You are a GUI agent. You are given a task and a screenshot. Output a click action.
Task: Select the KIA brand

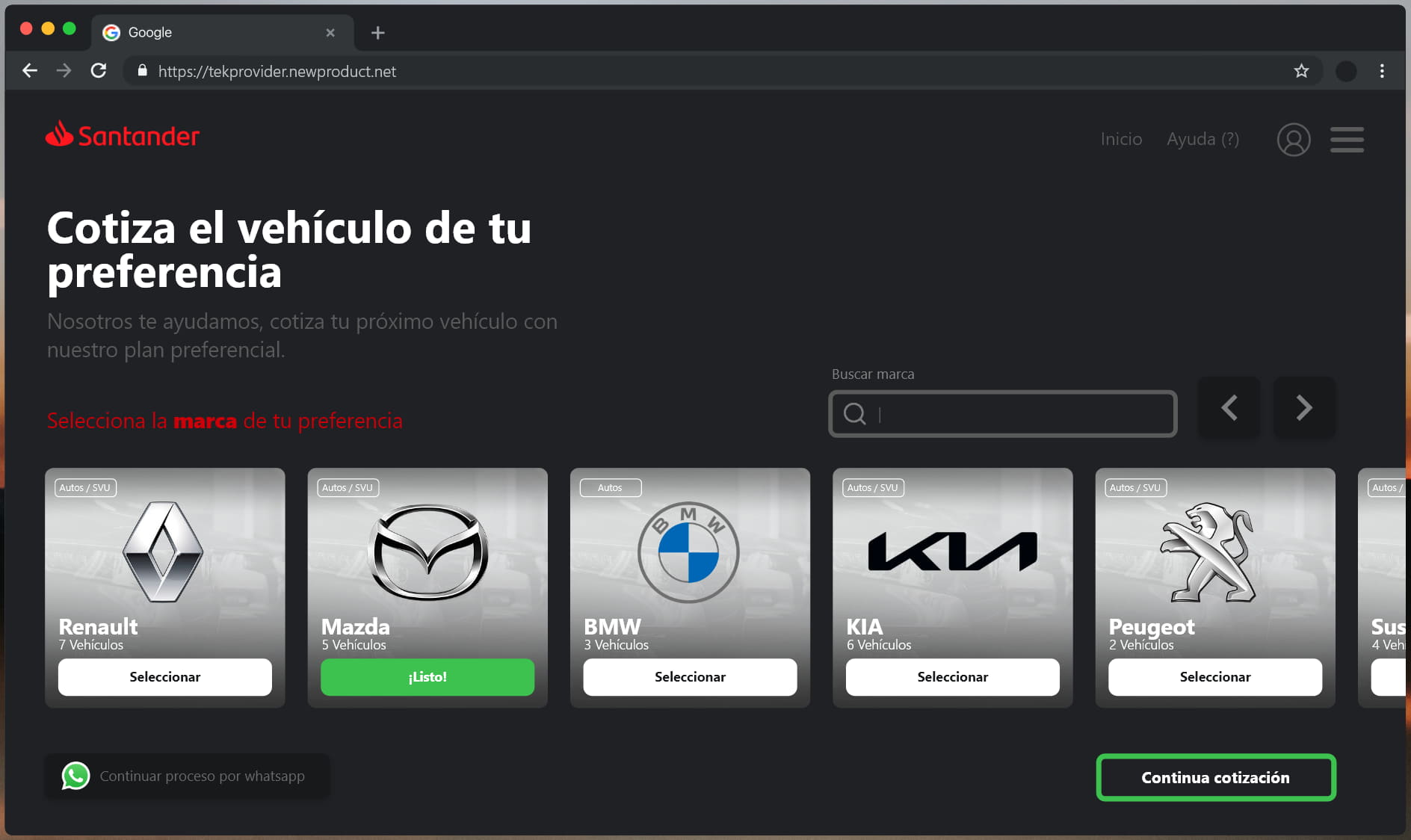[x=952, y=677]
